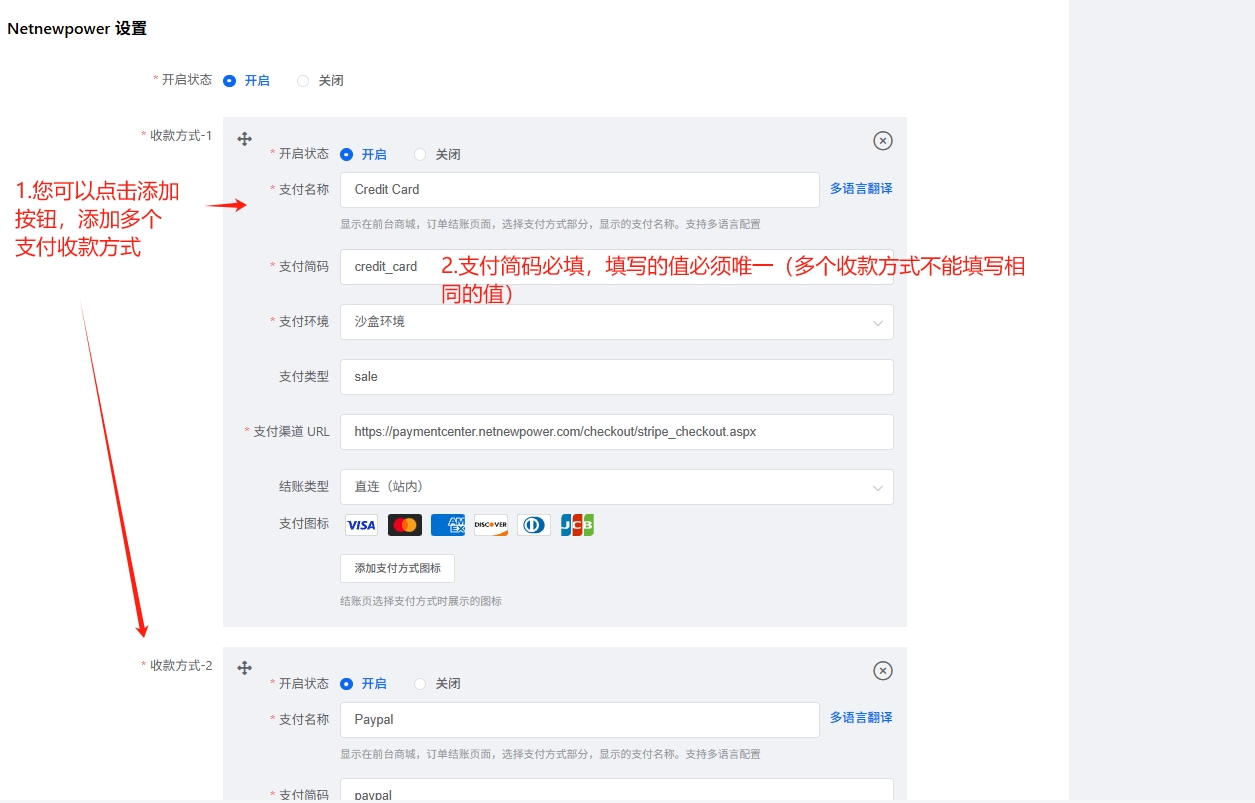Click the credit_card 支付简码 field
1255x803 pixels.
tap(616, 267)
